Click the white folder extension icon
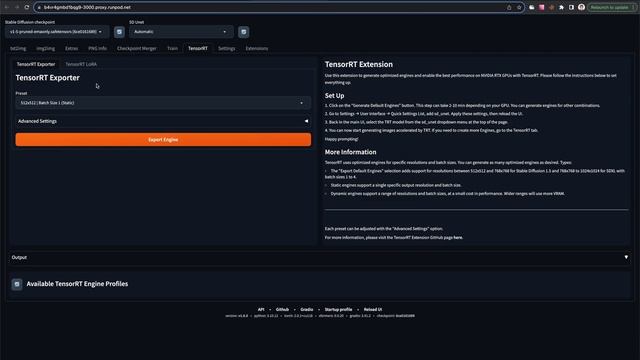640x360 pixels. pos(532,7)
